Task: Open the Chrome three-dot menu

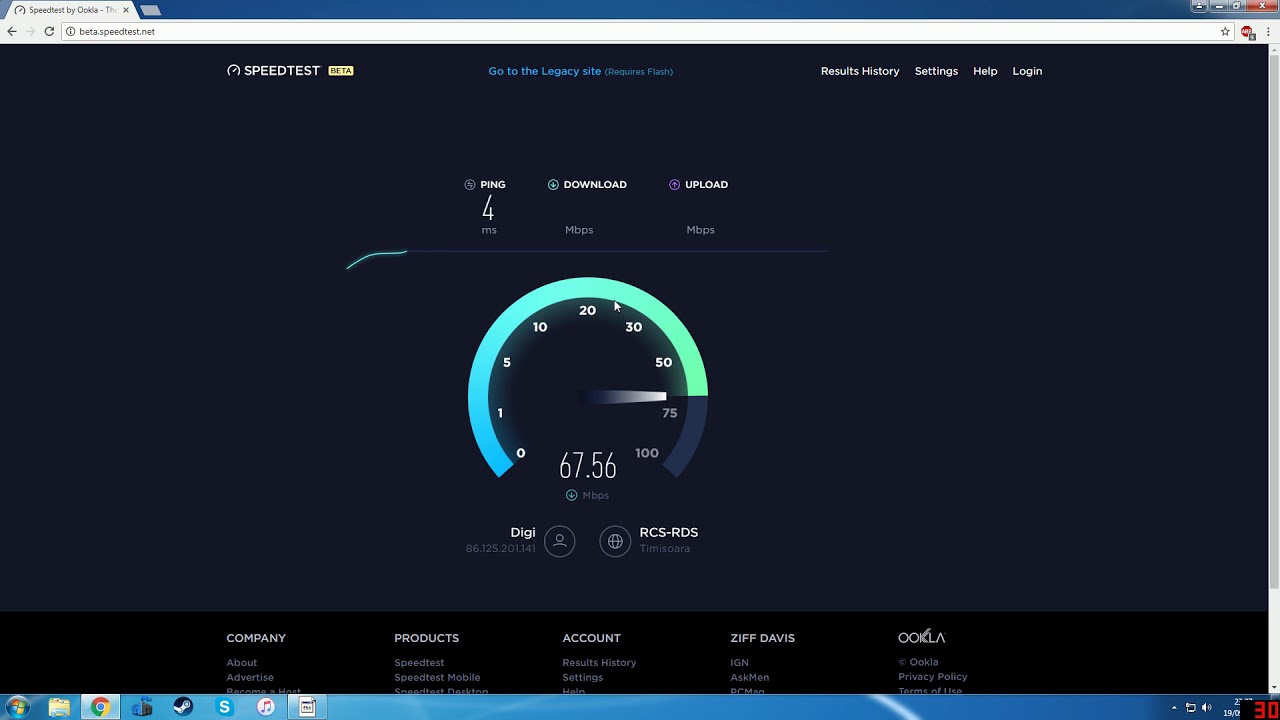Action: click(x=1267, y=31)
